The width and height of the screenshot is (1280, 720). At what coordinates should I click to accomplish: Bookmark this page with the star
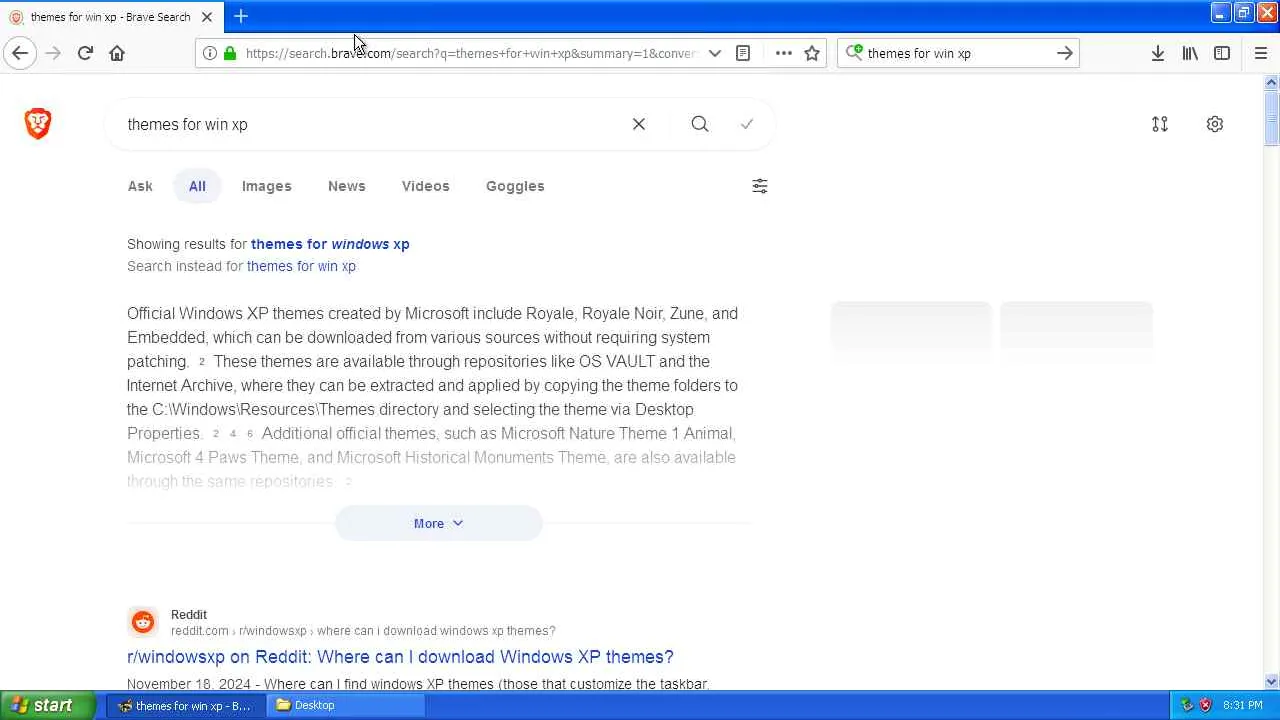[812, 53]
